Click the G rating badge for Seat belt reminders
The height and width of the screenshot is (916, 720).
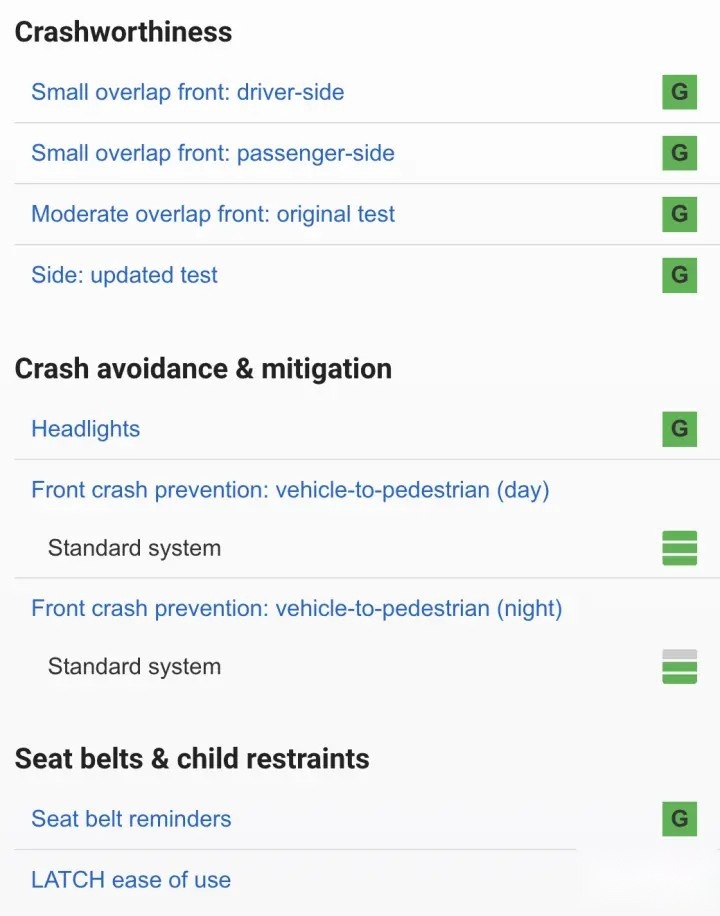click(679, 819)
